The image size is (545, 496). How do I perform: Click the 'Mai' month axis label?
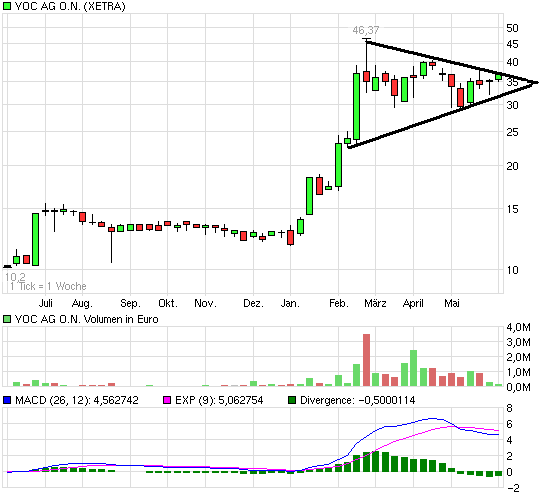point(452,303)
